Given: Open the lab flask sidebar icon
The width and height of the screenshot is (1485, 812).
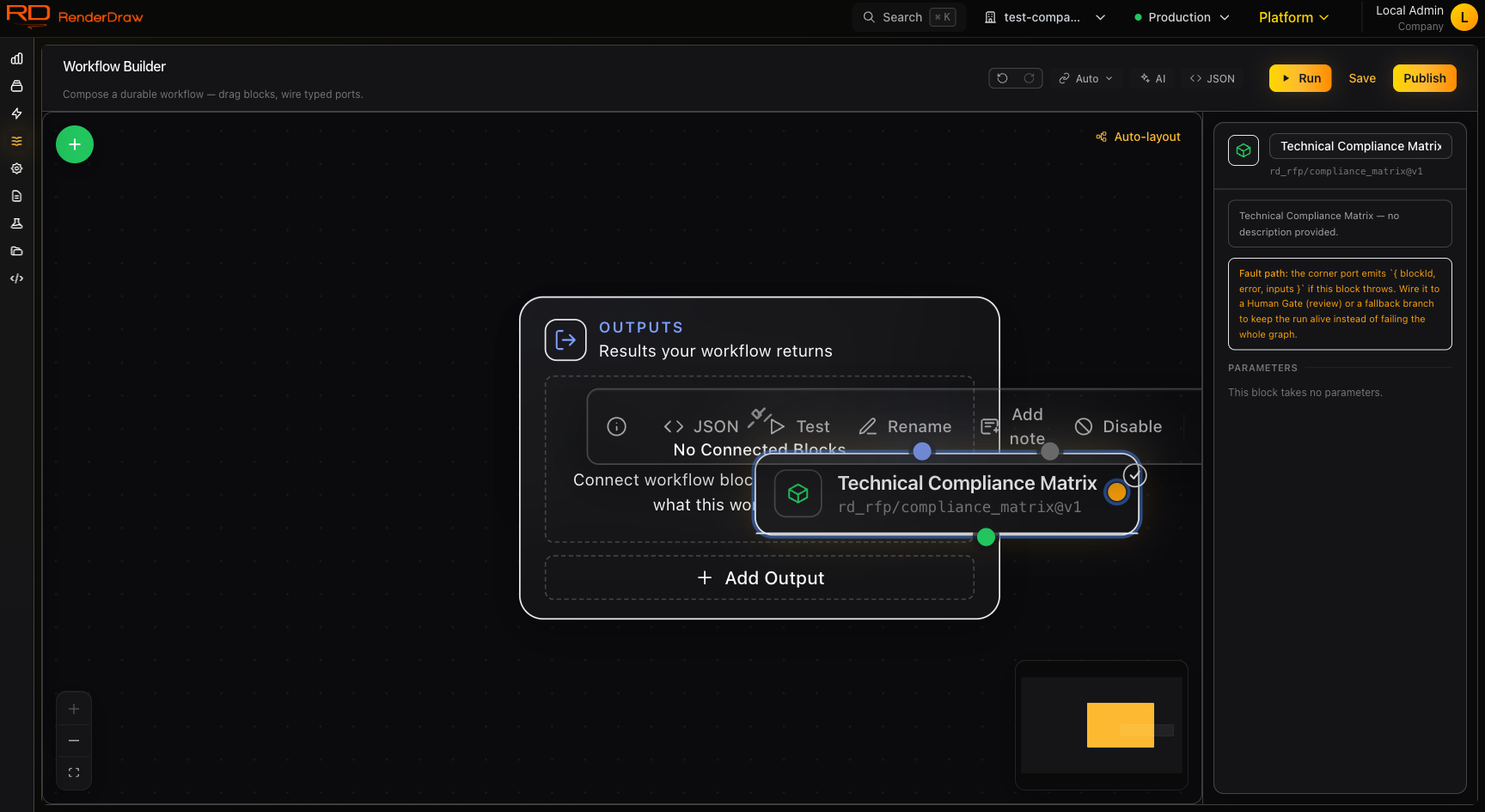Looking at the screenshot, I should (x=16, y=223).
